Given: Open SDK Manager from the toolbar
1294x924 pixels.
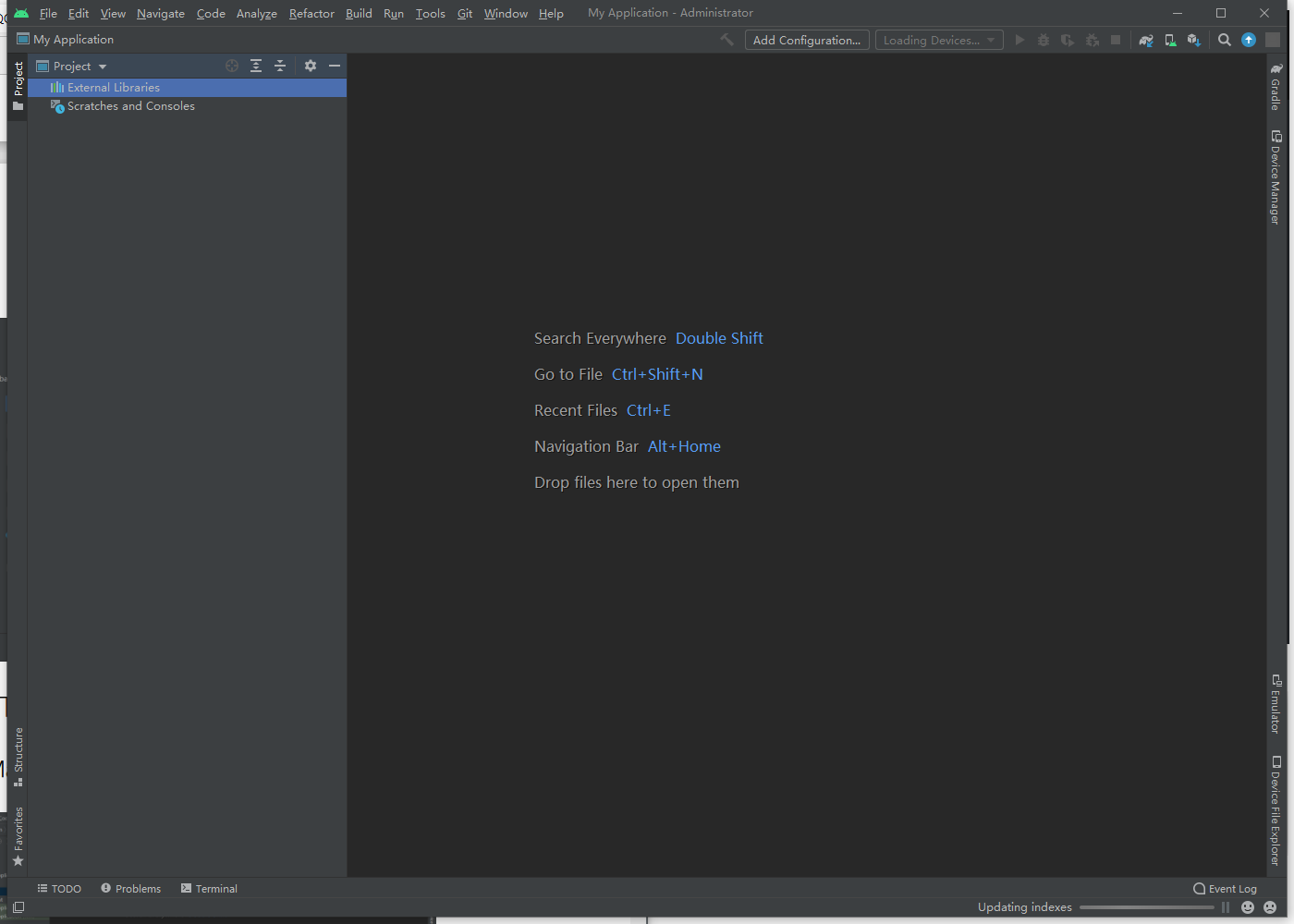Looking at the screenshot, I should click(1194, 41).
